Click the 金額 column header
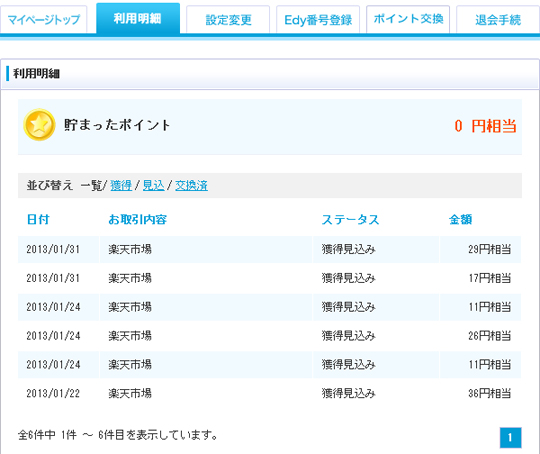This screenshot has width=540, height=454. click(x=460, y=219)
